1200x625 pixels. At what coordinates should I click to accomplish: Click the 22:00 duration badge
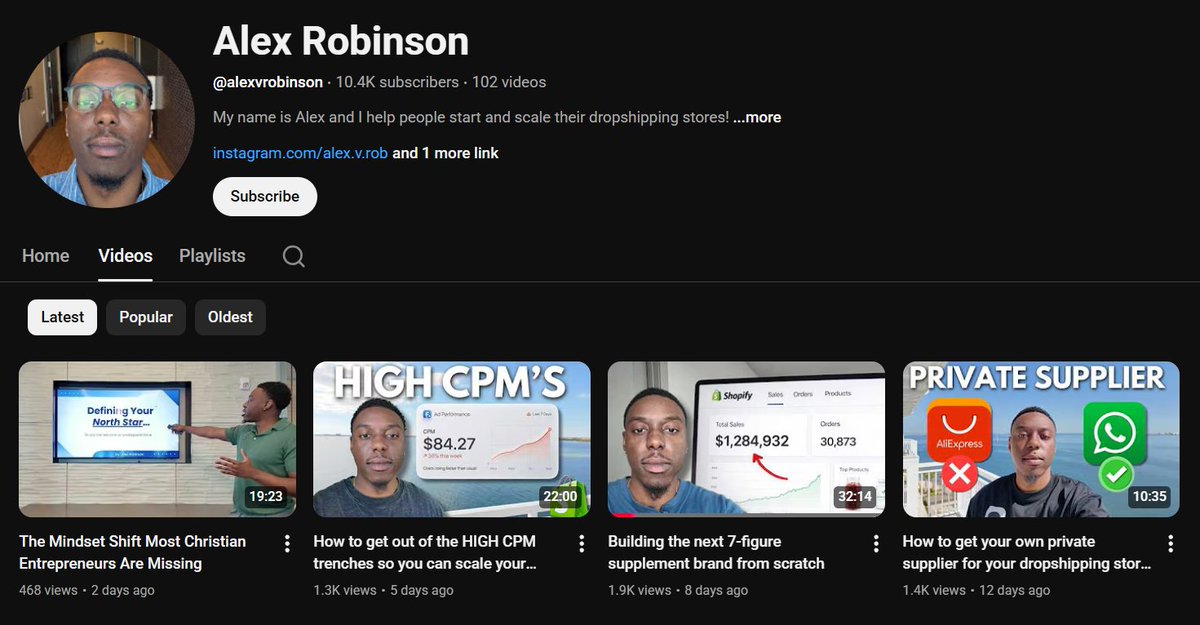click(x=560, y=496)
